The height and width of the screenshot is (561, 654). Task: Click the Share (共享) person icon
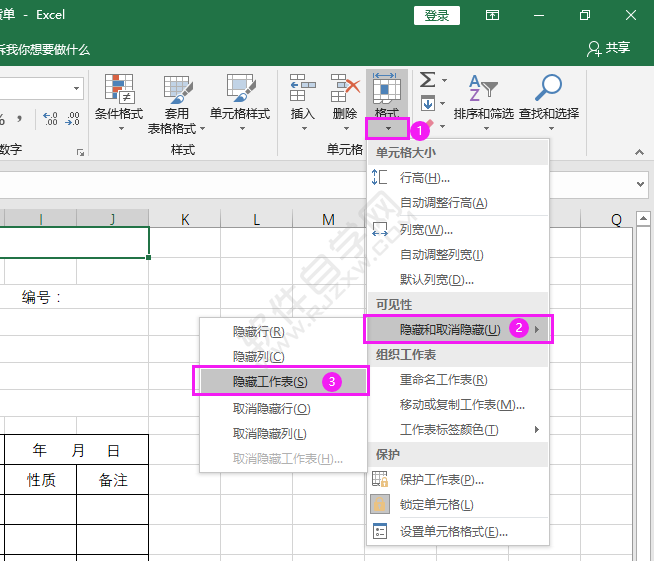click(594, 49)
